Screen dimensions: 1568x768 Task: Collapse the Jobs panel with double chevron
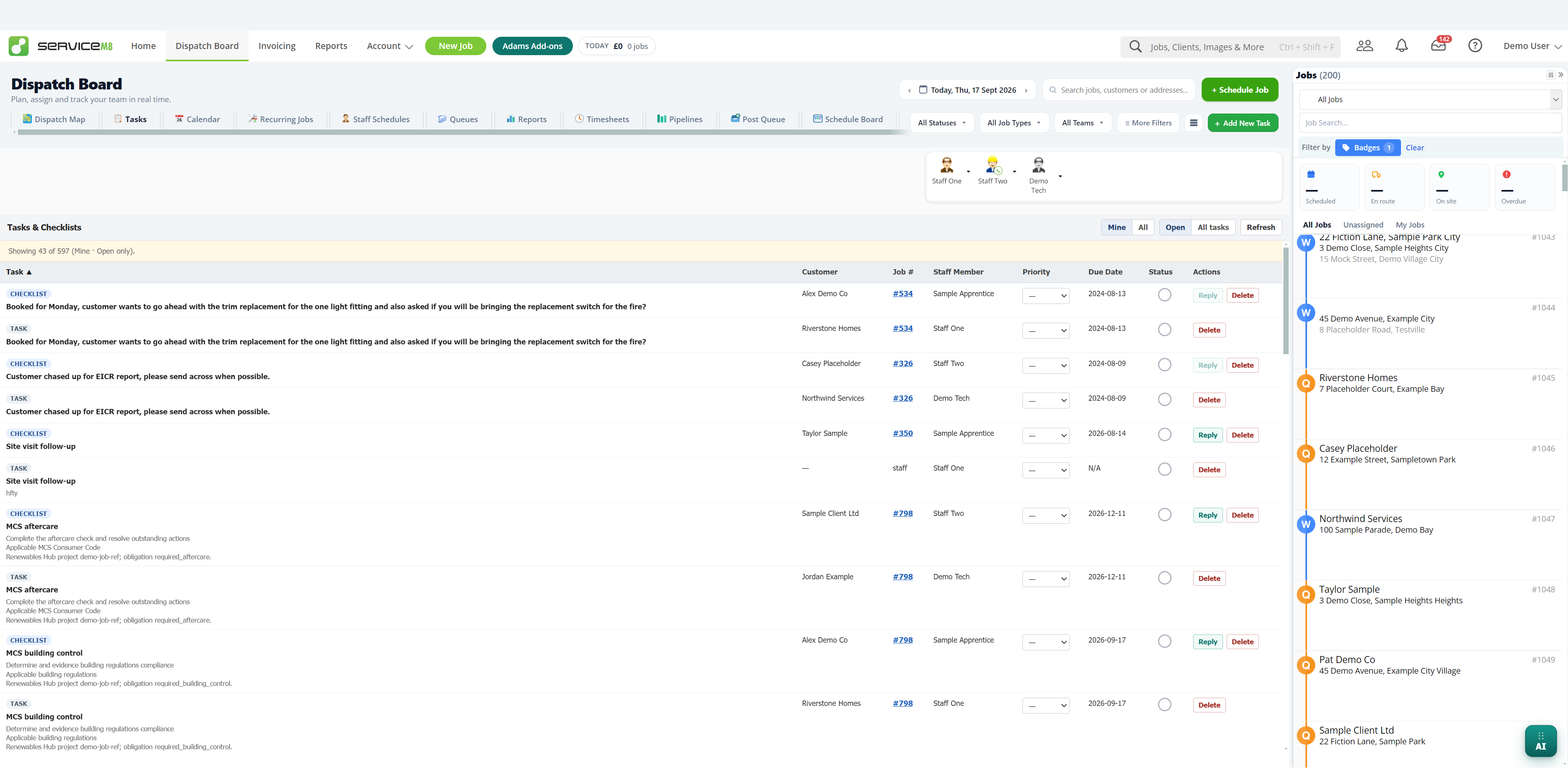(x=1561, y=75)
